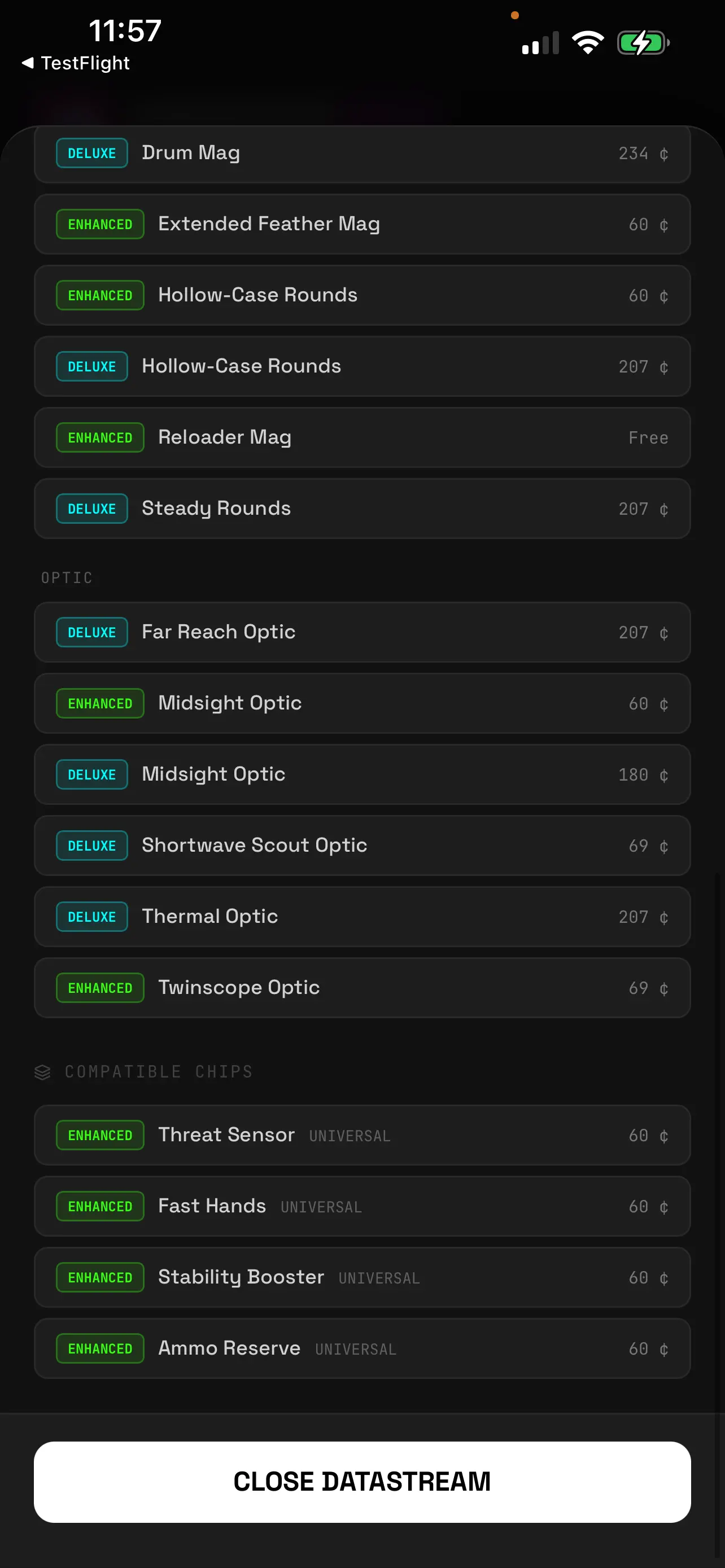The width and height of the screenshot is (725, 1568).
Task: Tap the cellular signal bars
Action: tap(540, 43)
